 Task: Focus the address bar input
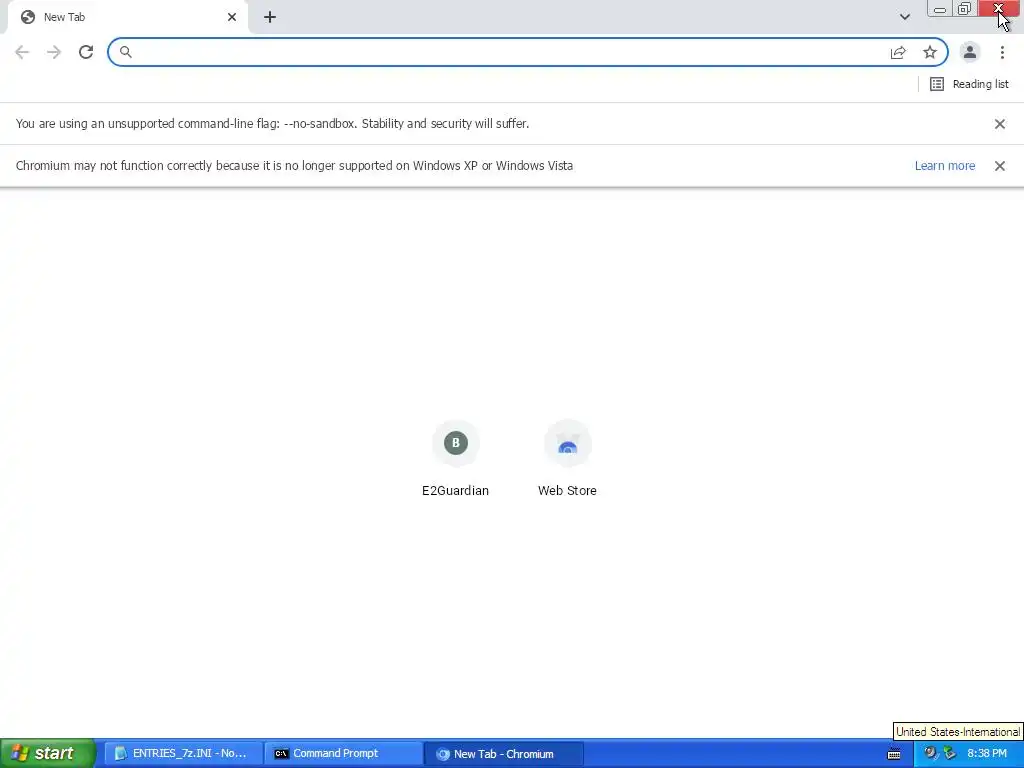point(509,52)
